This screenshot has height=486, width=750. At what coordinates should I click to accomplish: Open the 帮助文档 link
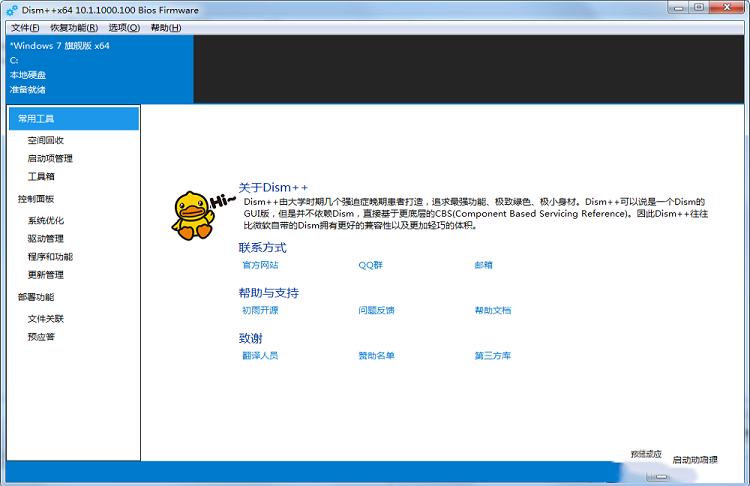tap(493, 310)
